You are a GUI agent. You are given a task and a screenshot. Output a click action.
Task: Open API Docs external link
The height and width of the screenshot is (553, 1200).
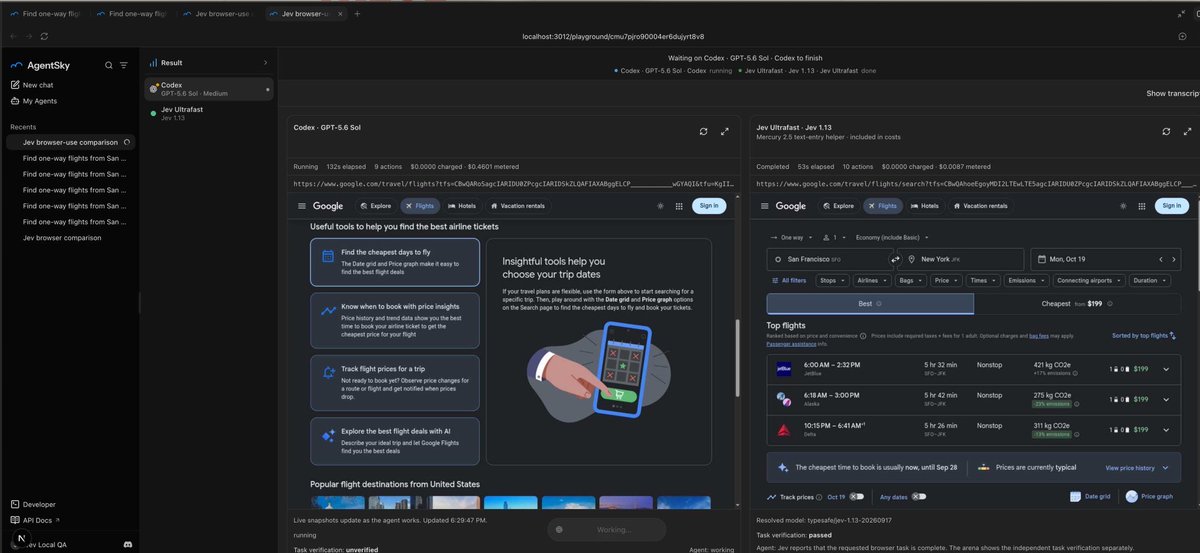point(37,520)
